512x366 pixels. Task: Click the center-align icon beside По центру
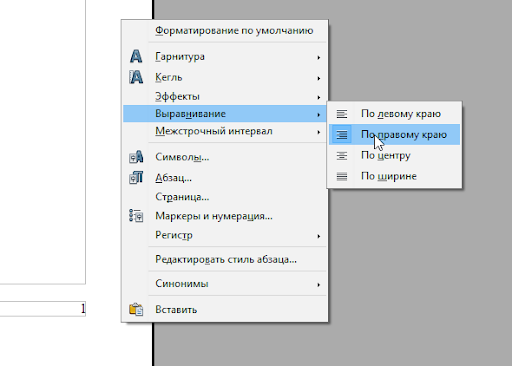pos(342,156)
